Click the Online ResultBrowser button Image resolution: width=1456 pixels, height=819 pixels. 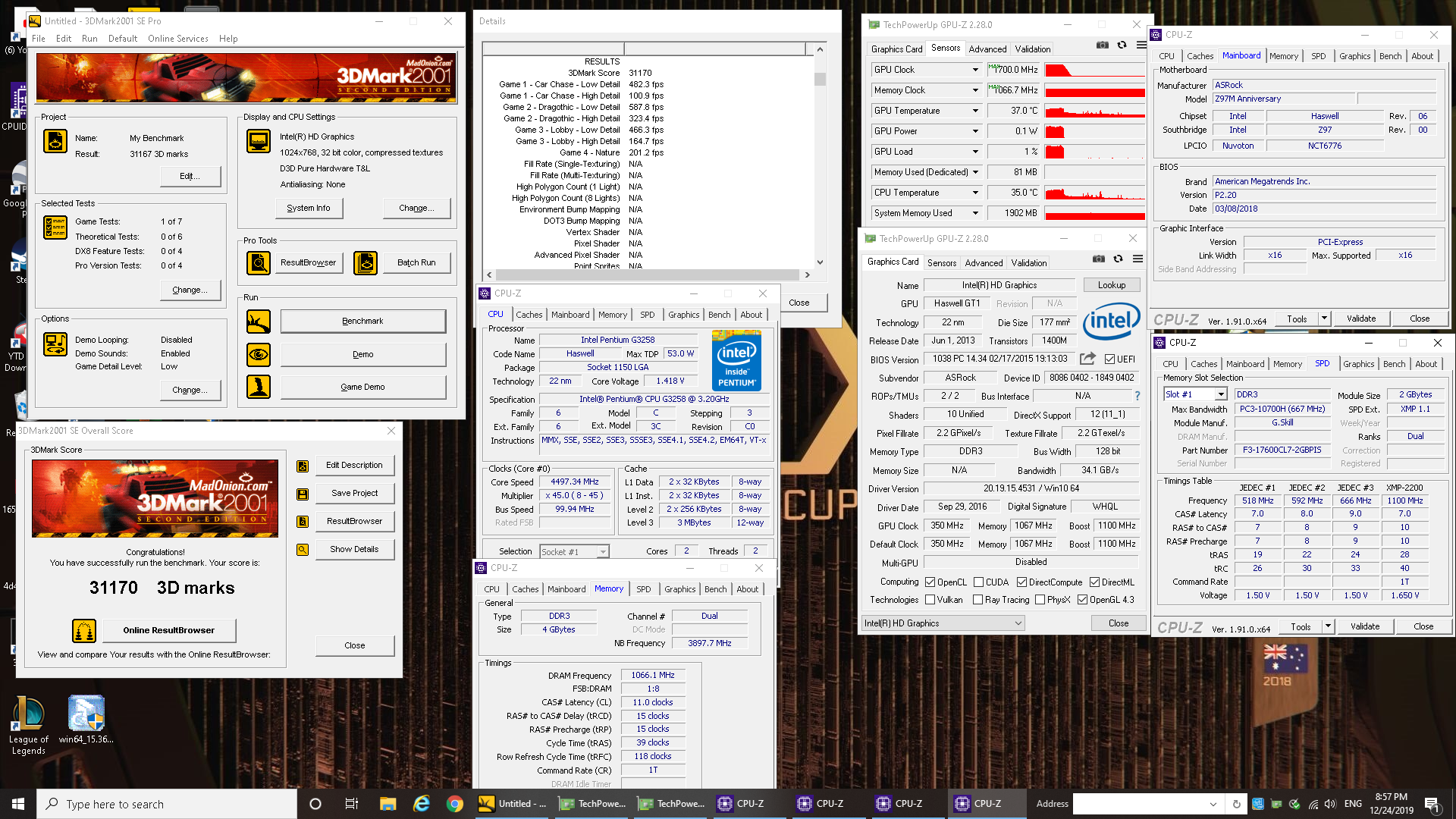[x=169, y=630]
